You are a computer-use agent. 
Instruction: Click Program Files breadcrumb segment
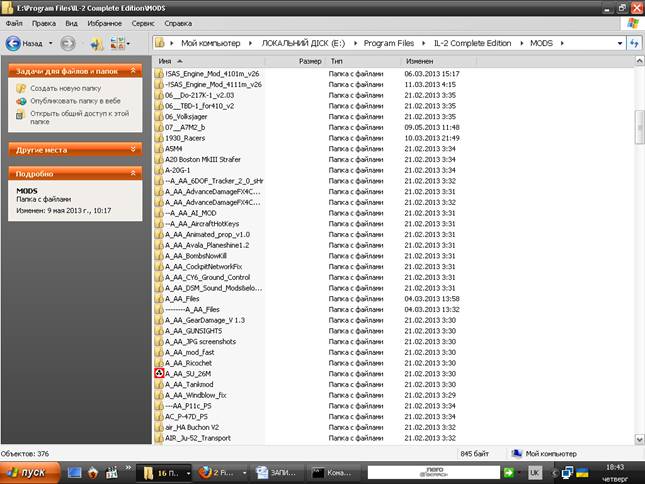pos(389,43)
